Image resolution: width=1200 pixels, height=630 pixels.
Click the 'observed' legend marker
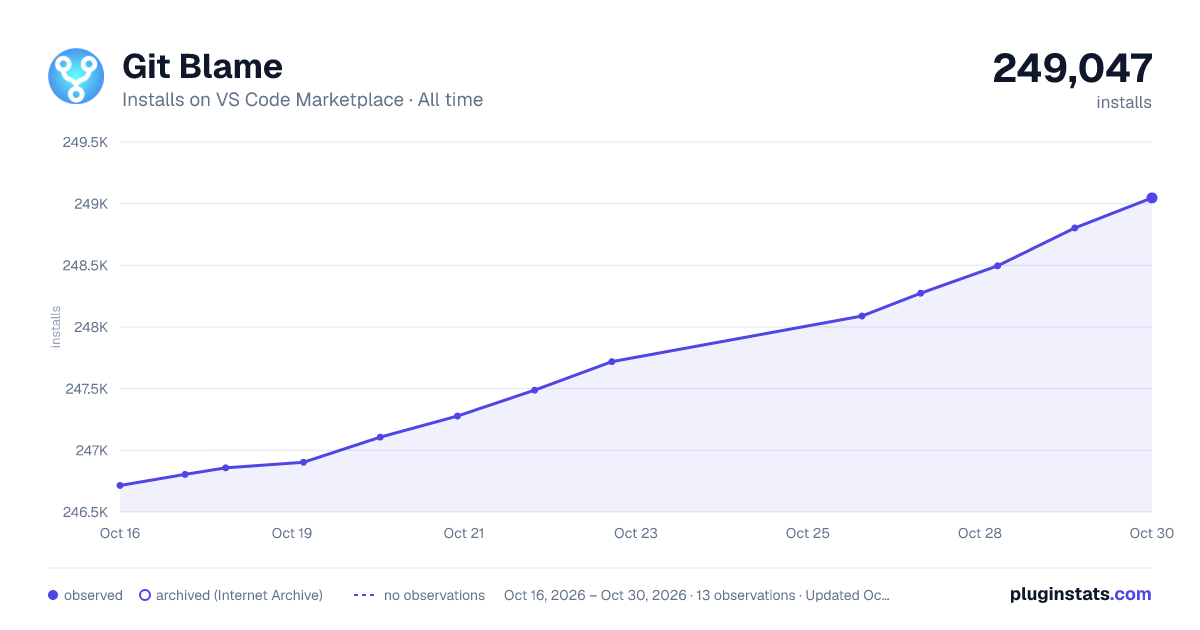click(x=53, y=595)
